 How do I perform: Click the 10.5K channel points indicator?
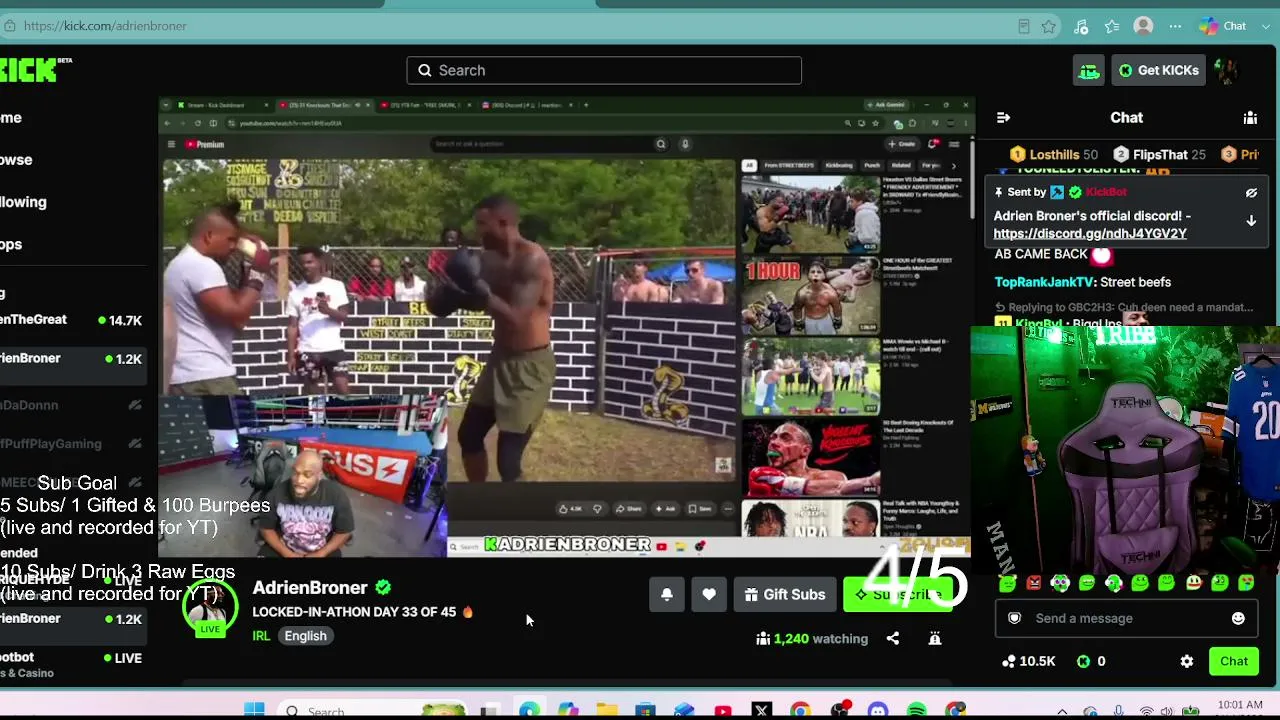click(1028, 661)
